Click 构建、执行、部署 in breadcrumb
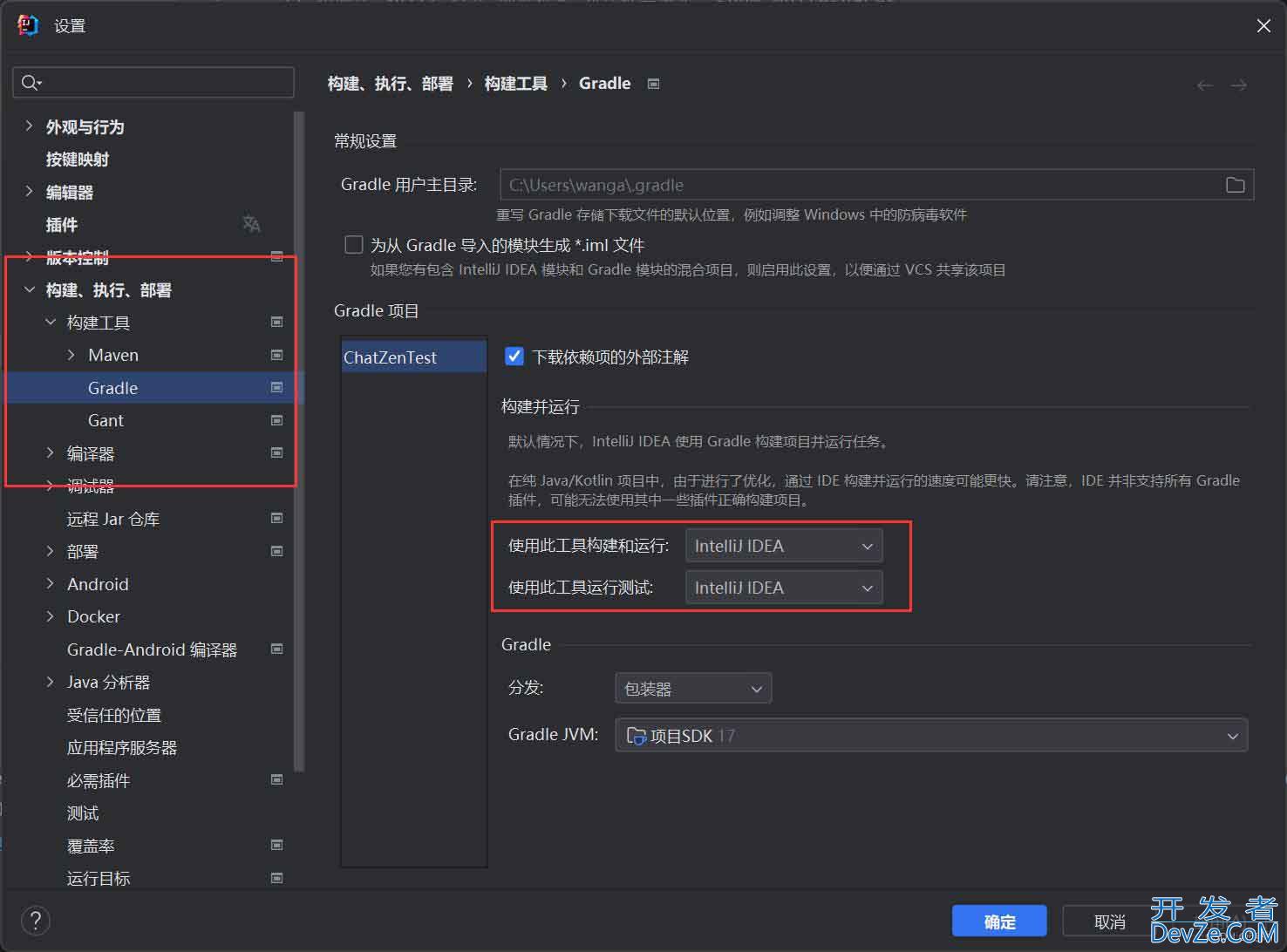Image resolution: width=1287 pixels, height=952 pixels. click(x=391, y=84)
